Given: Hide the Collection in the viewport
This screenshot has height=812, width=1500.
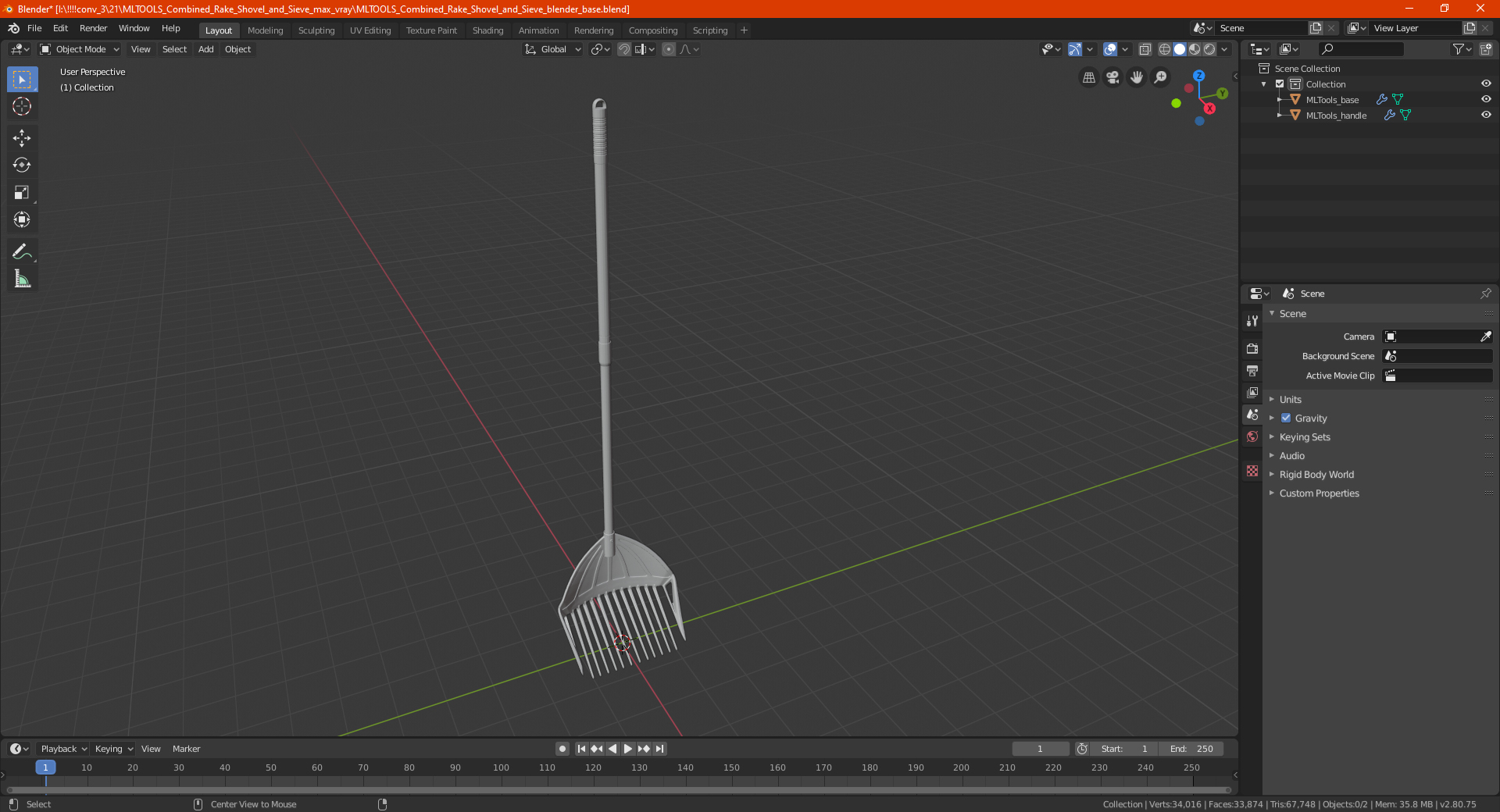Looking at the screenshot, I should pos(1486,84).
